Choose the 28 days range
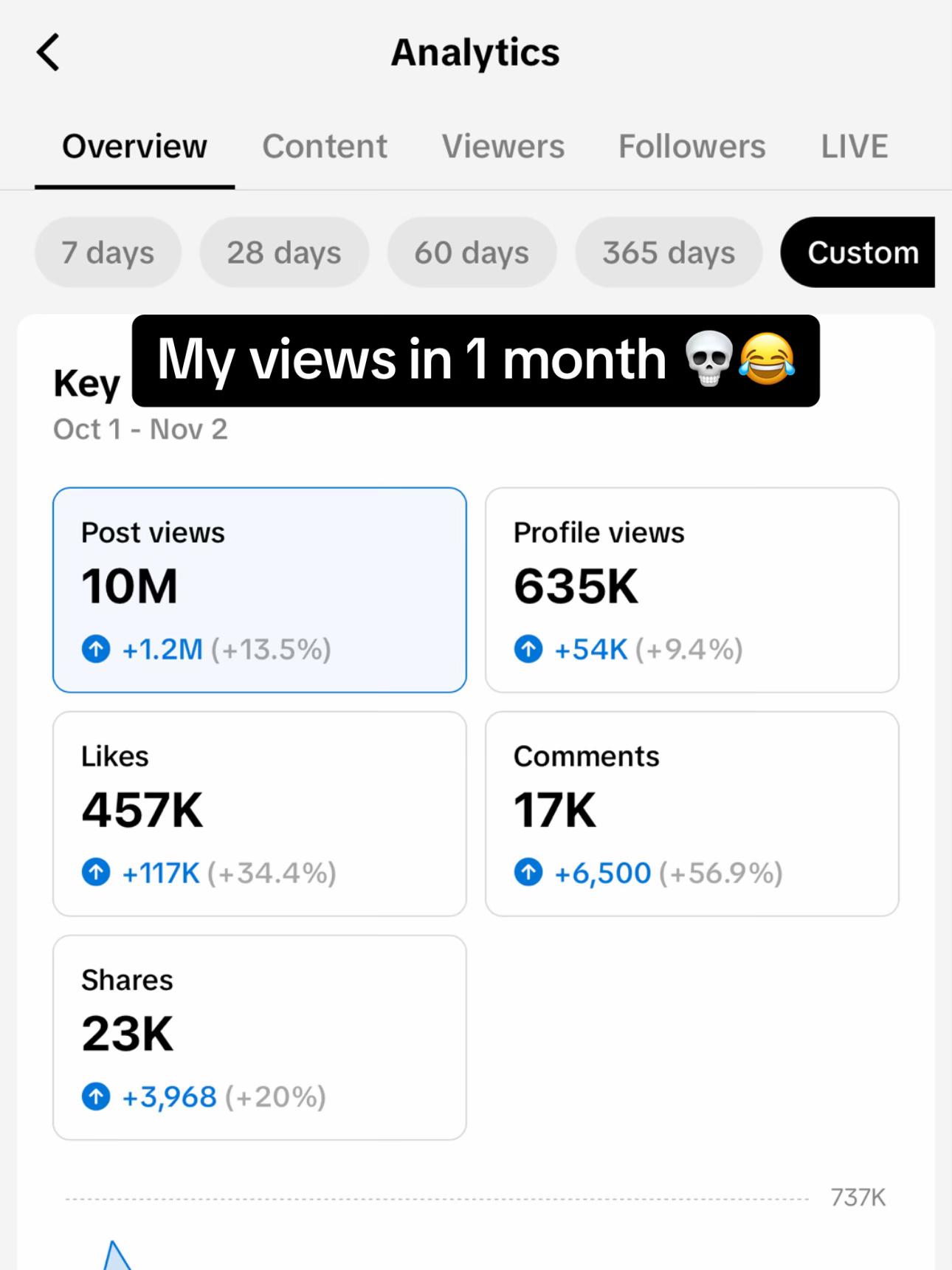 point(284,252)
